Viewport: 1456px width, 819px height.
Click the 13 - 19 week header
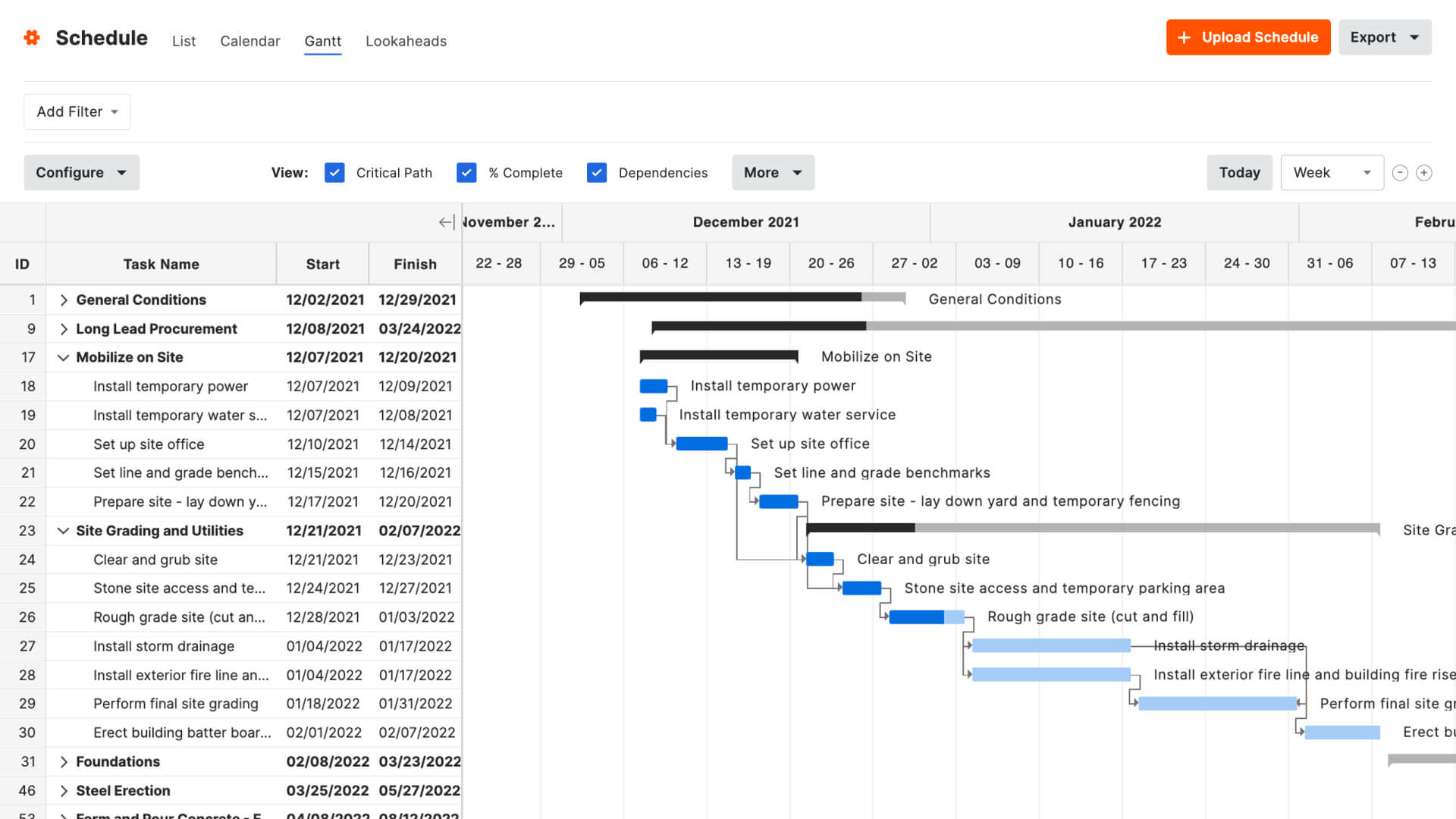point(748,263)
